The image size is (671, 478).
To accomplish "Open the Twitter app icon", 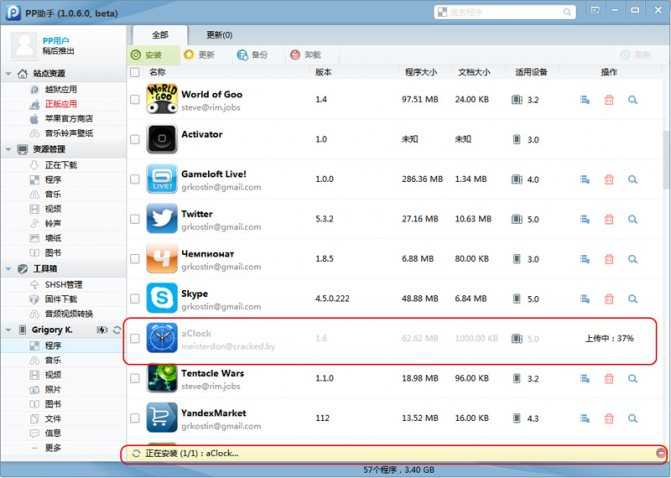I will point(162,218).
